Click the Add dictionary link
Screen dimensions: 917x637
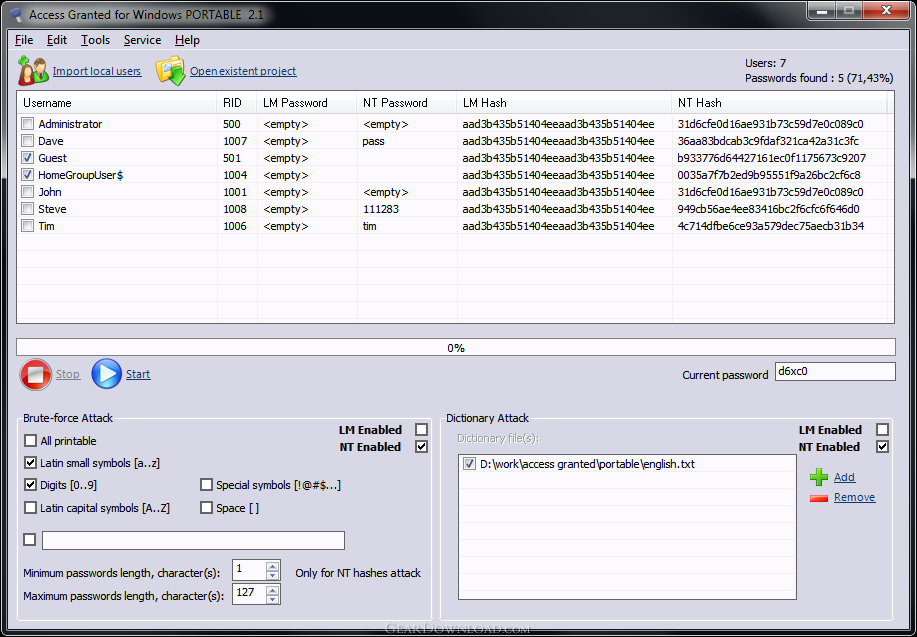click(844, 477)
